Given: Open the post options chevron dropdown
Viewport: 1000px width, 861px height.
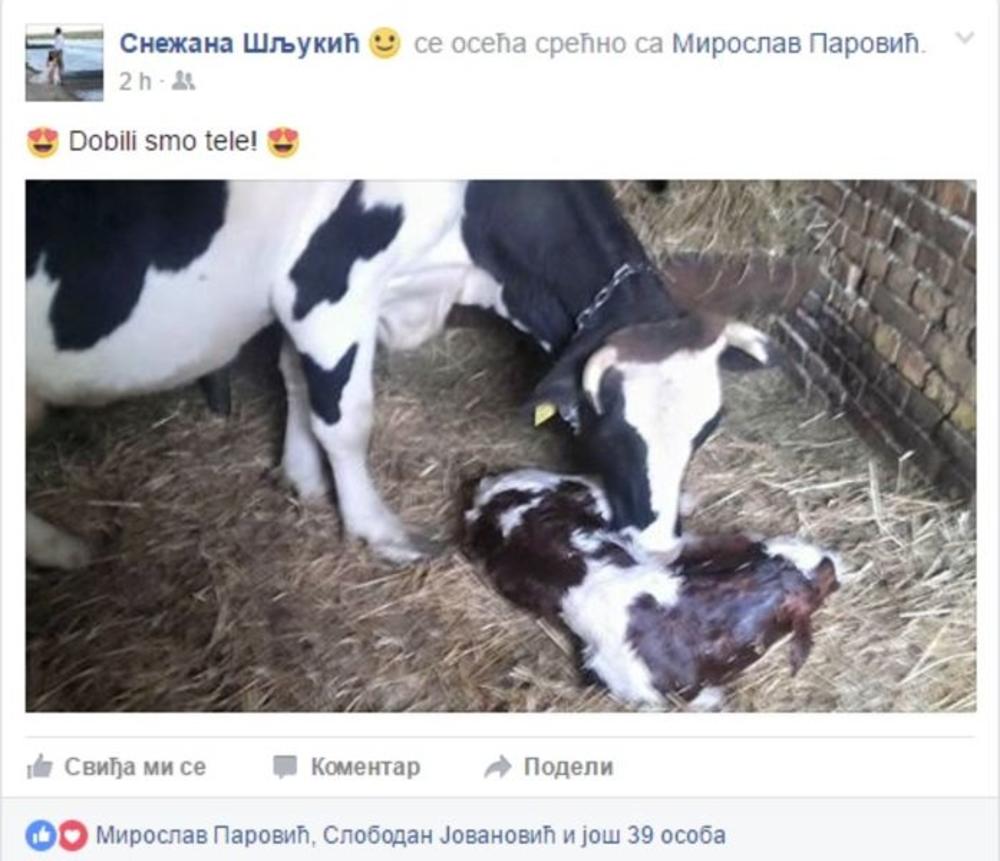Looking at the screenshot, I should [965, 38].
